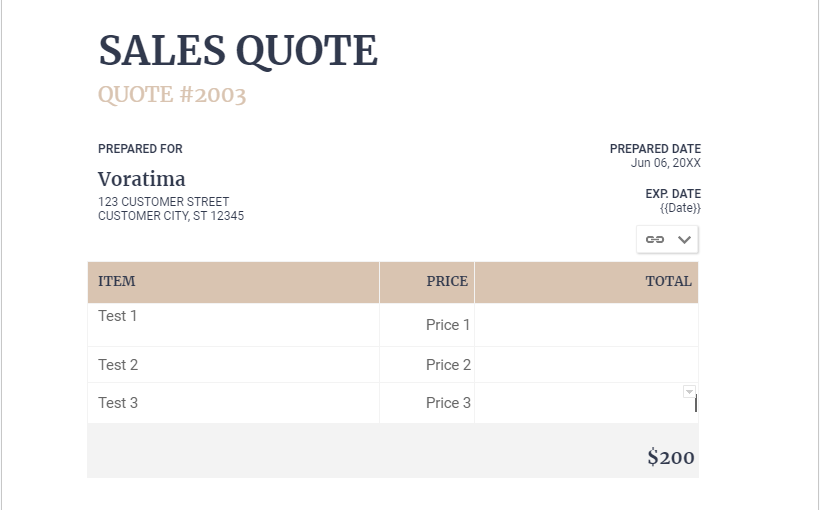Select the Jun 06, 20XX prepared date
The height and width of the screenshot is (510, 820).
[666, 163]
